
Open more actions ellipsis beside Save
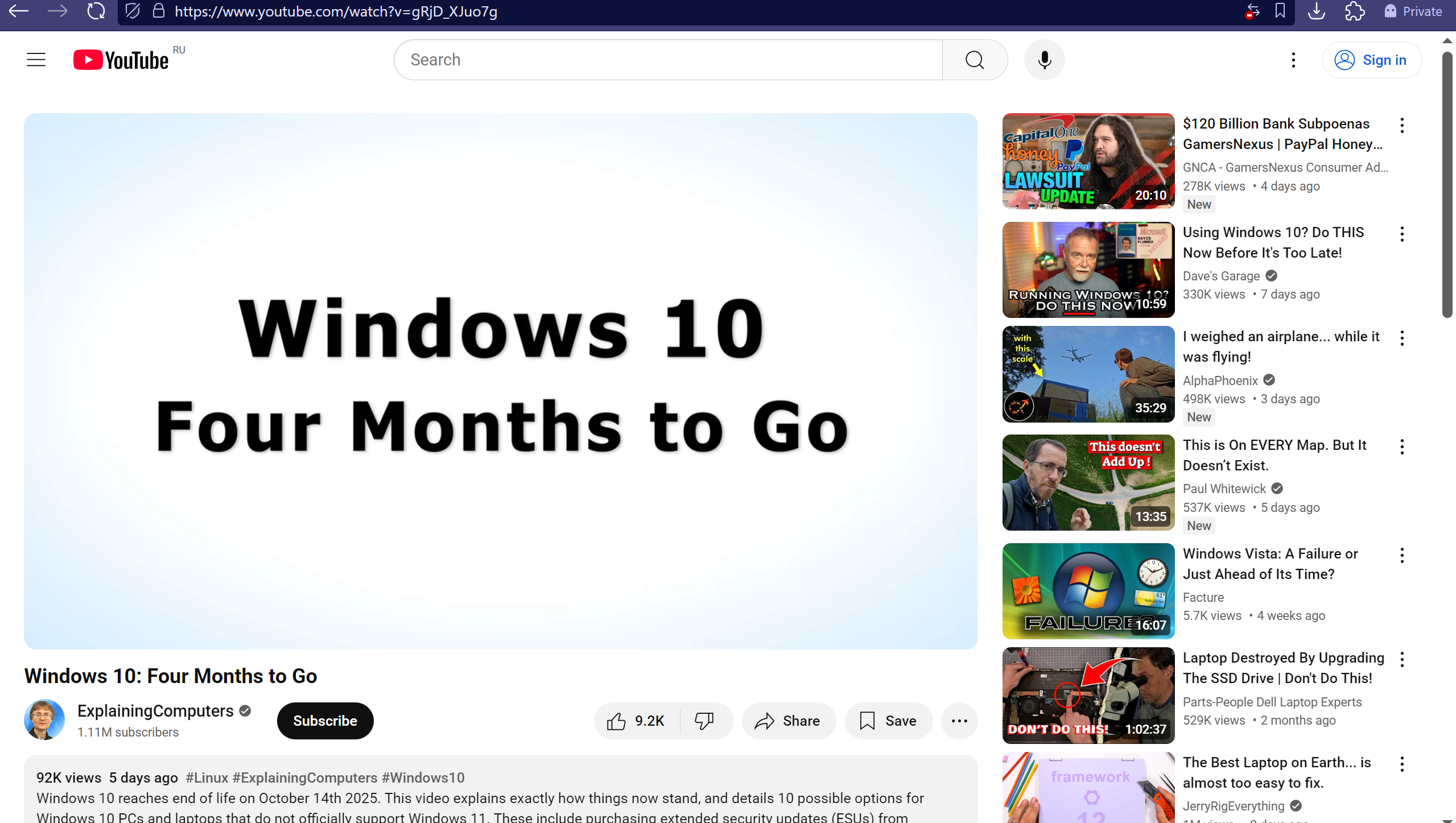(x=959, y=721)
